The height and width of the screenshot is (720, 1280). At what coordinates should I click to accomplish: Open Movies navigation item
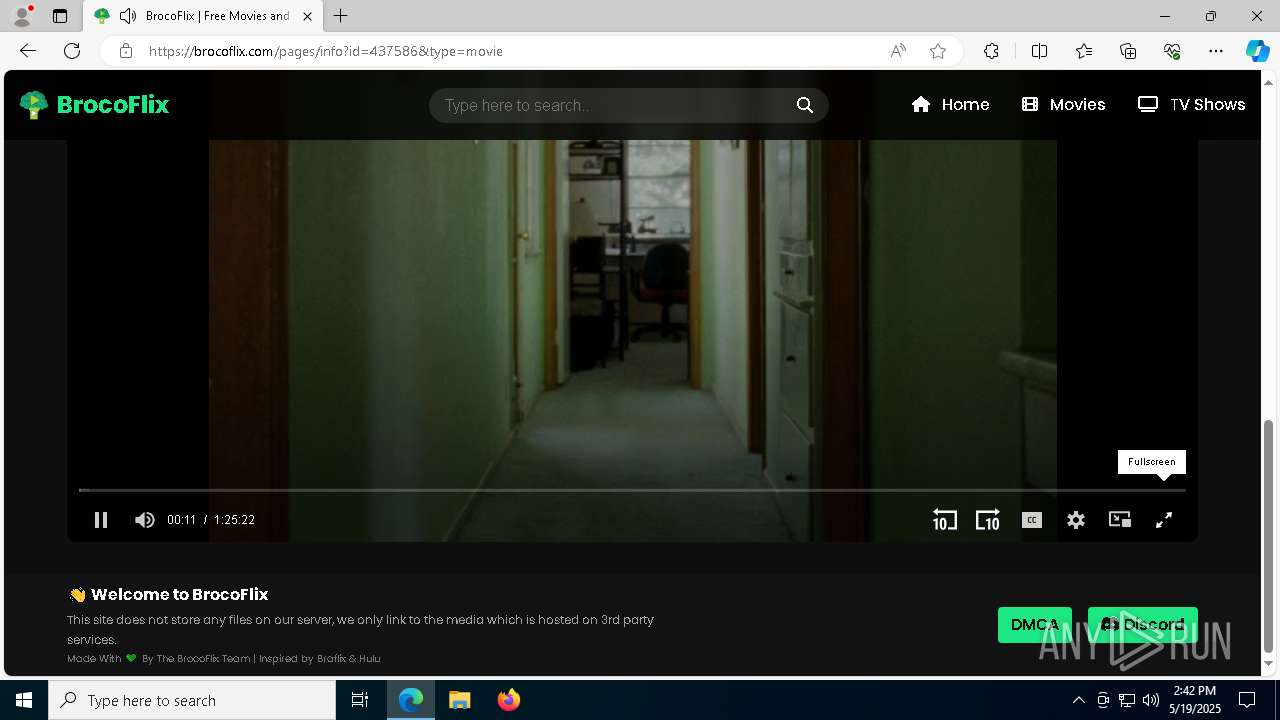(1064, 105)
